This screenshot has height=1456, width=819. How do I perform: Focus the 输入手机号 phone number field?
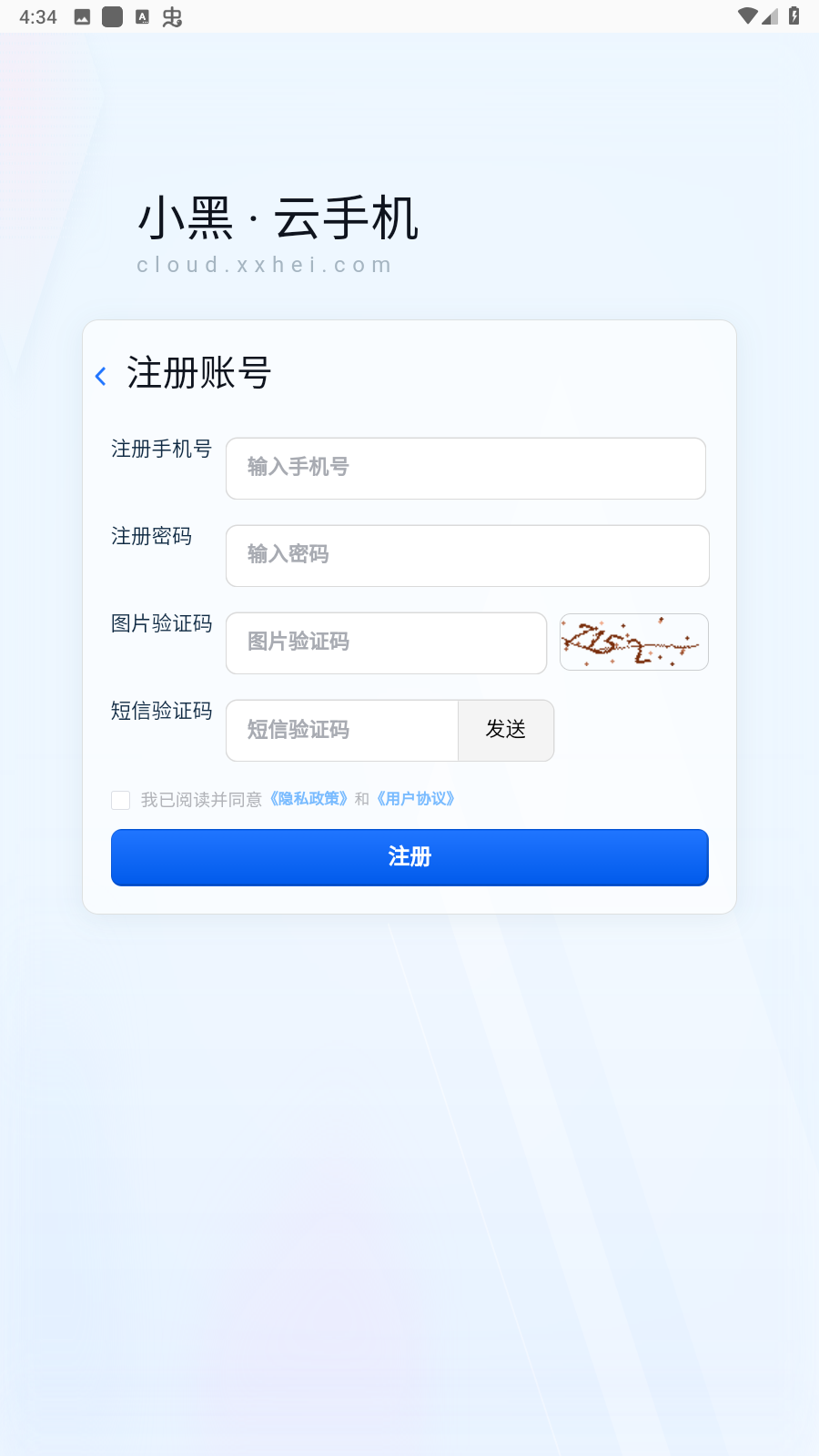pyautogui.click(x=466, y=469)
